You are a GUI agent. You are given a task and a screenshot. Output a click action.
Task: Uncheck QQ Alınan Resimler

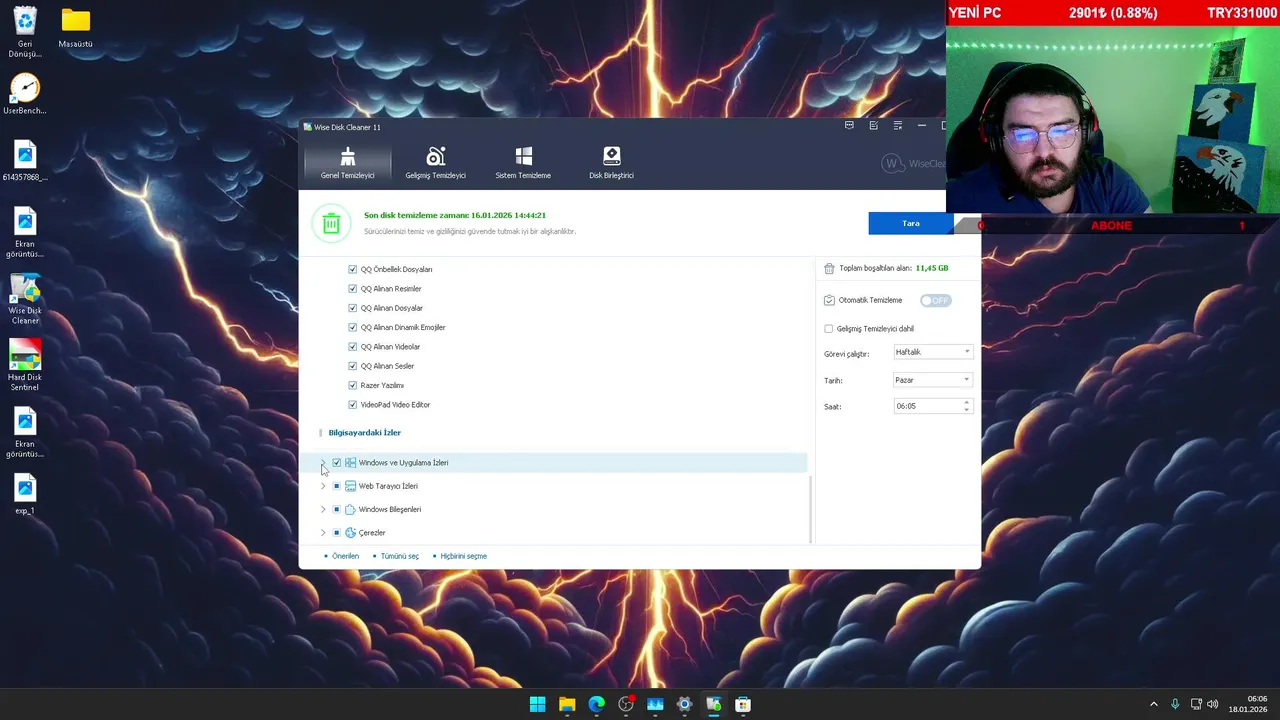pyautogui.click(x=352, y=288)
